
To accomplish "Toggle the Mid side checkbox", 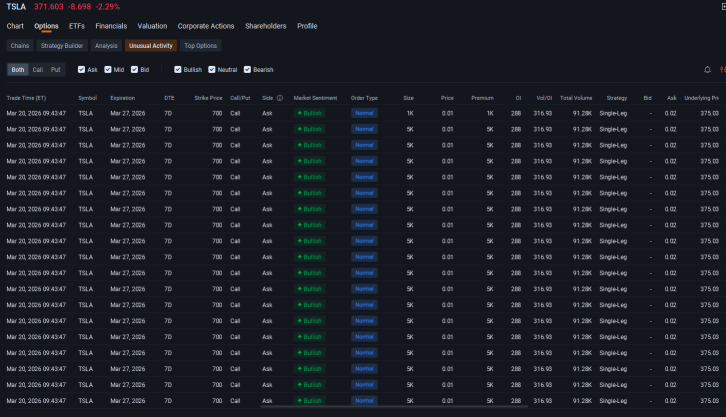I will click(x=108, y=69).
